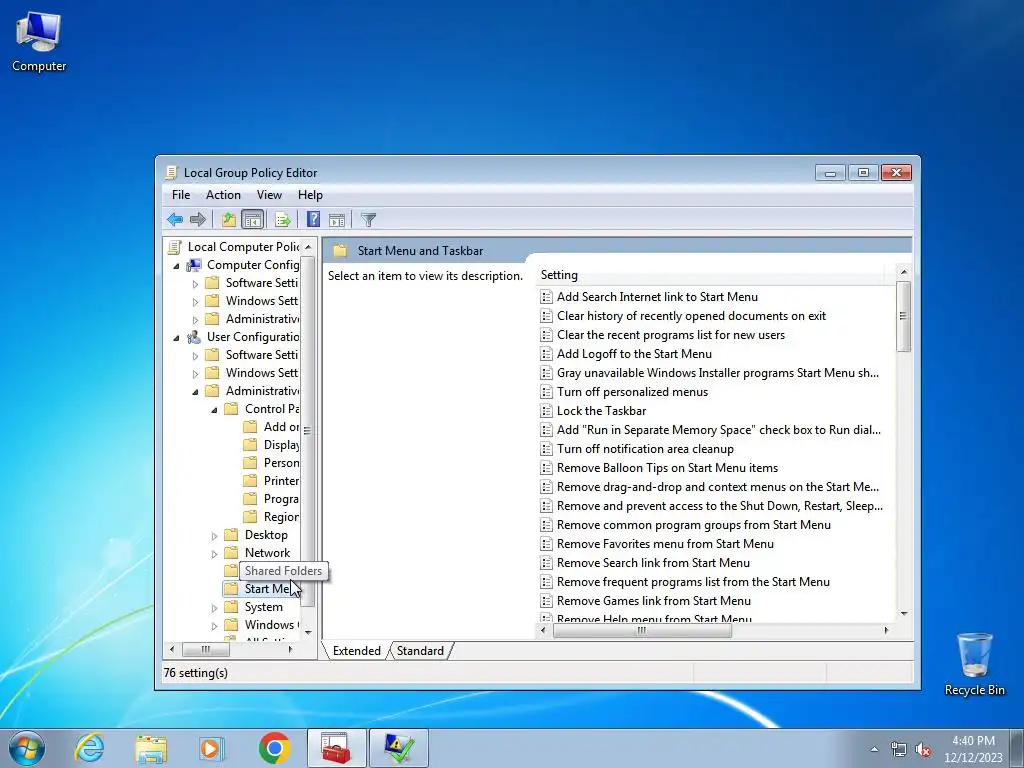Collapse the Control Panel tree node
This screenshot has height=768, width=1024.
pos(214,409)
